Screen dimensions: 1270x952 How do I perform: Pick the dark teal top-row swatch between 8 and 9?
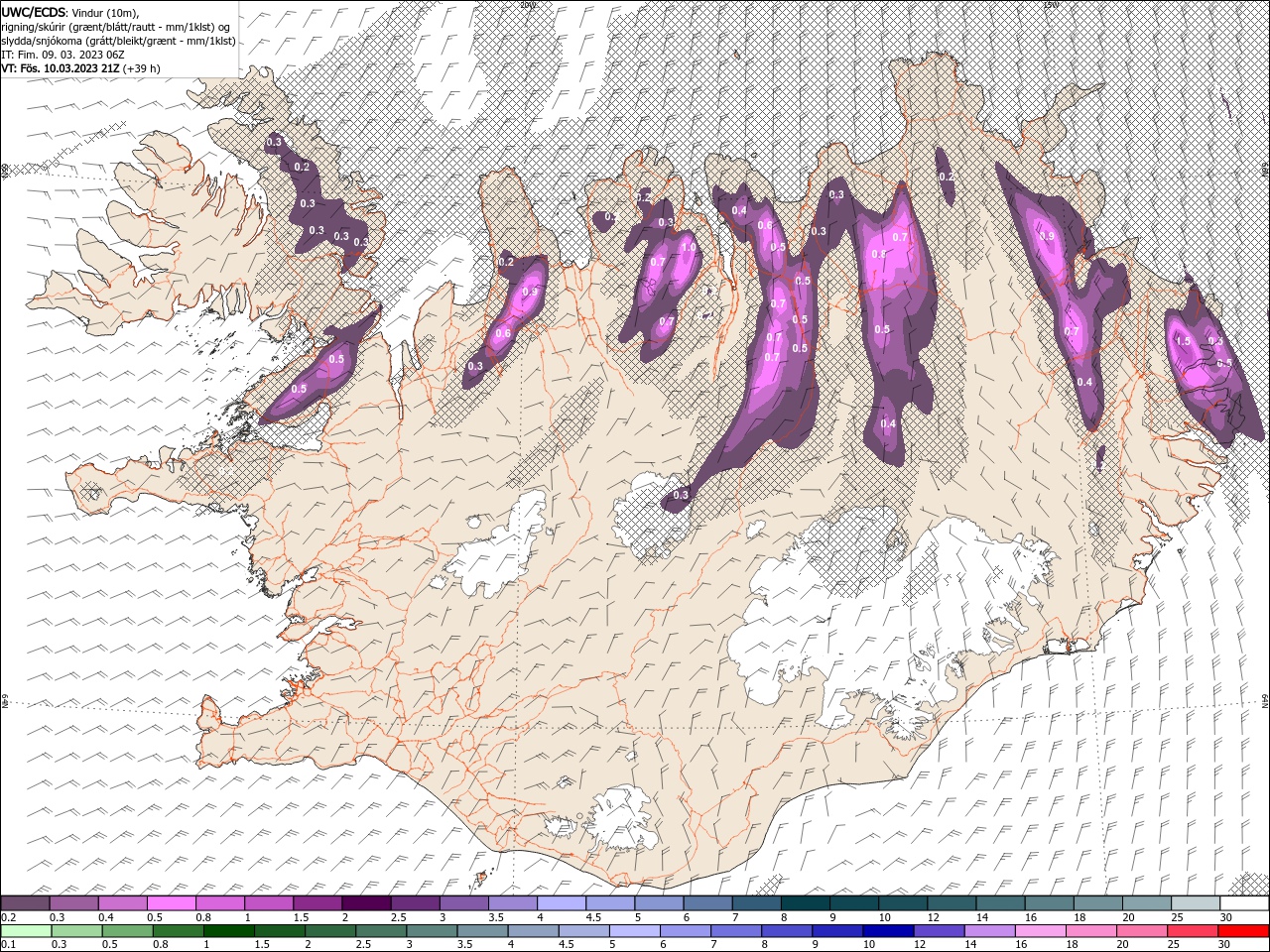coord(805,903)
